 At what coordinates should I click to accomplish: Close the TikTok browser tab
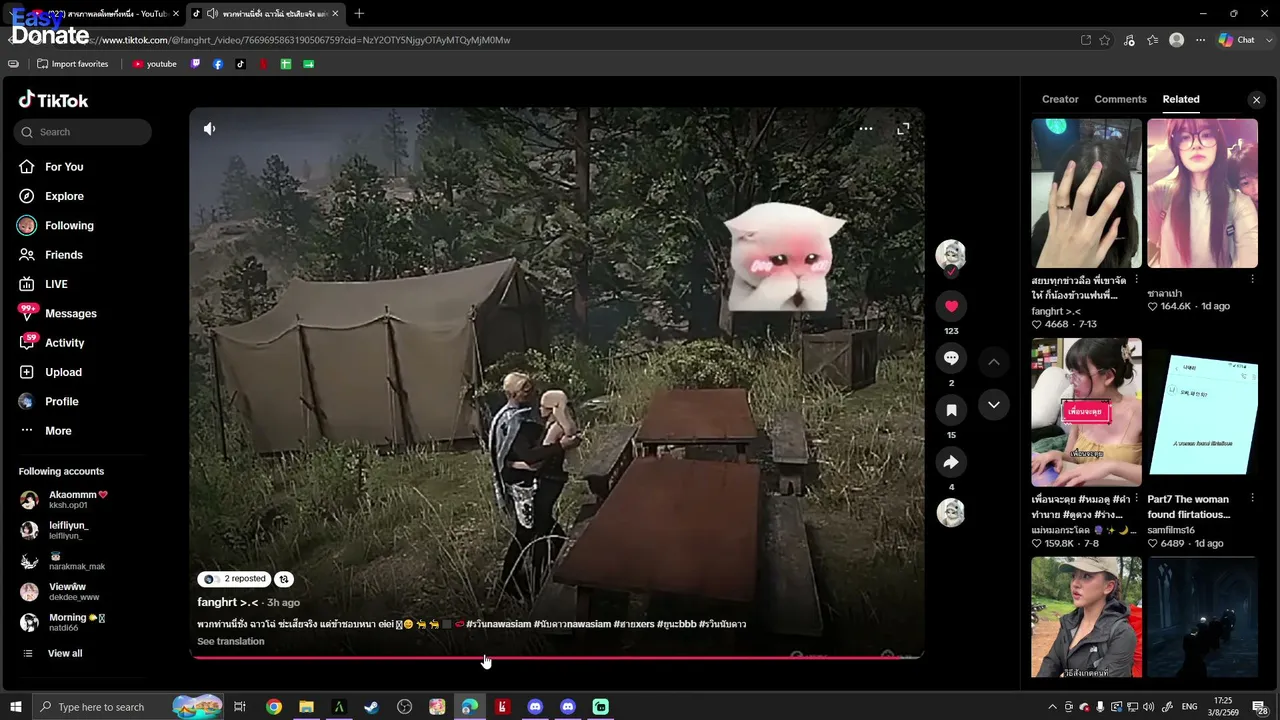point(336,14)
